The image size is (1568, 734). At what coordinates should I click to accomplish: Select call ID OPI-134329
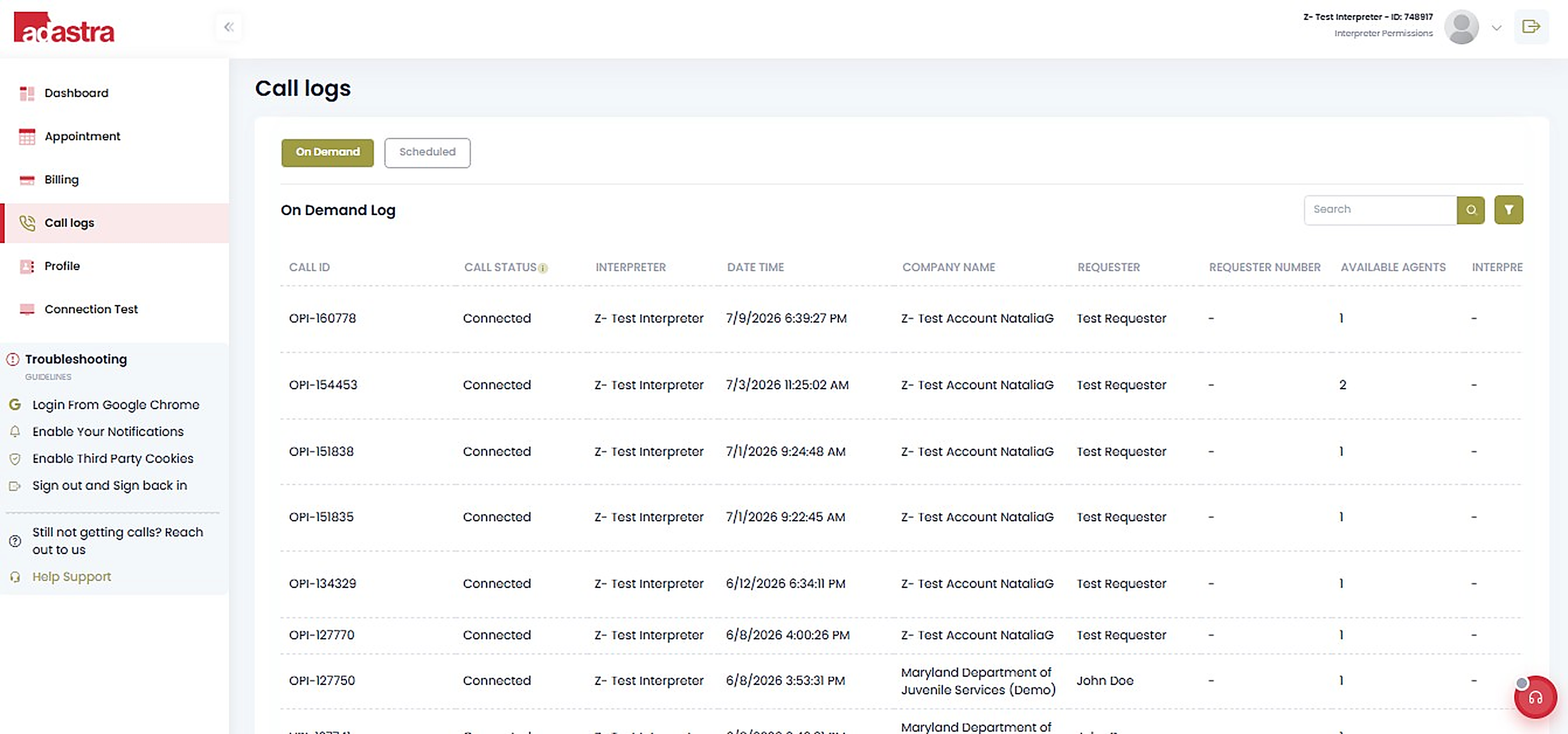[322, 584]
